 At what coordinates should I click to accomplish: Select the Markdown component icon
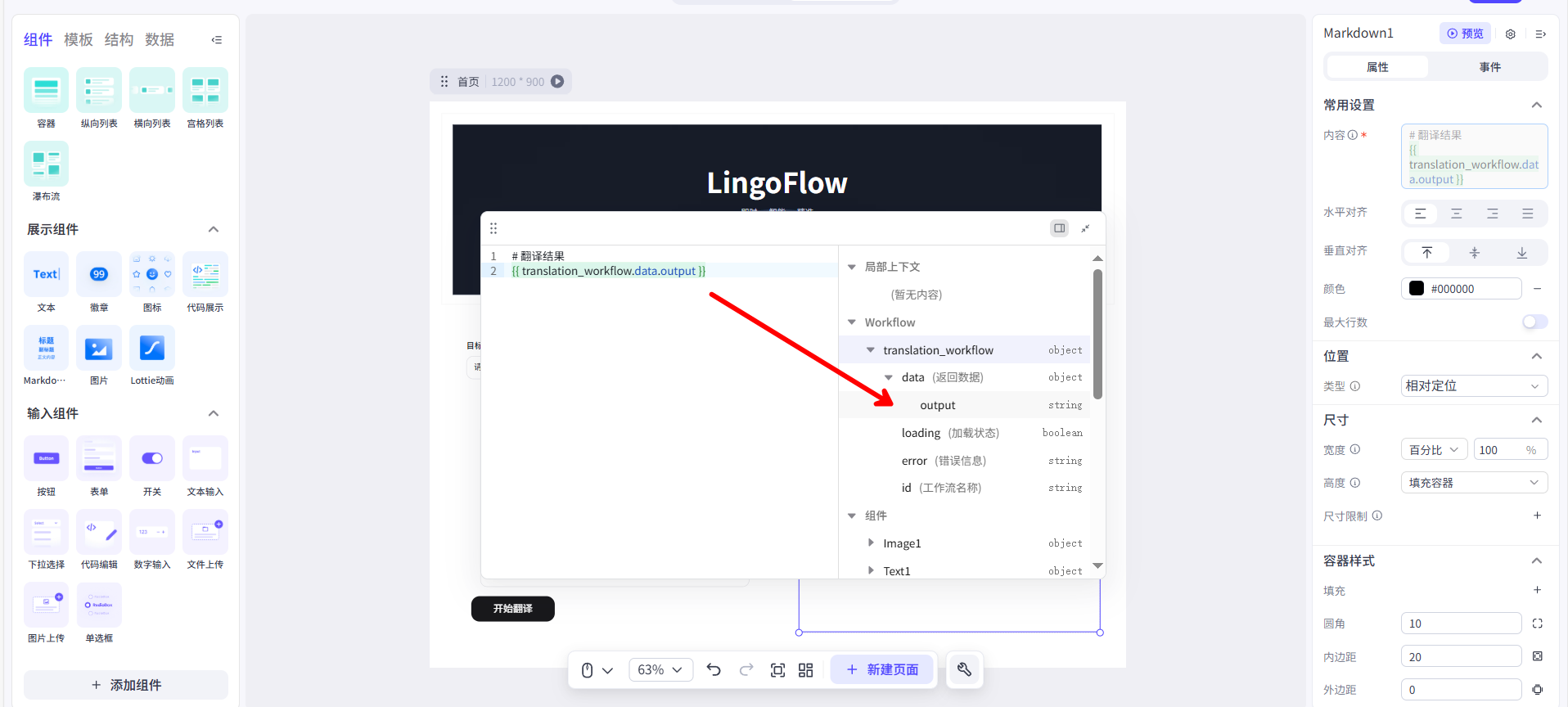point(46,349)
